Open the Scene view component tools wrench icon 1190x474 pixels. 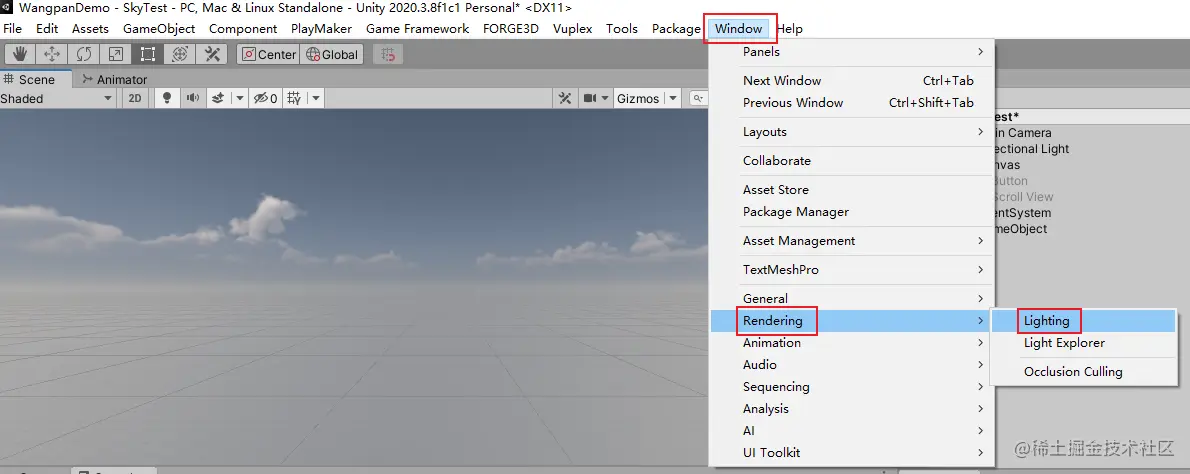(565, 99)
